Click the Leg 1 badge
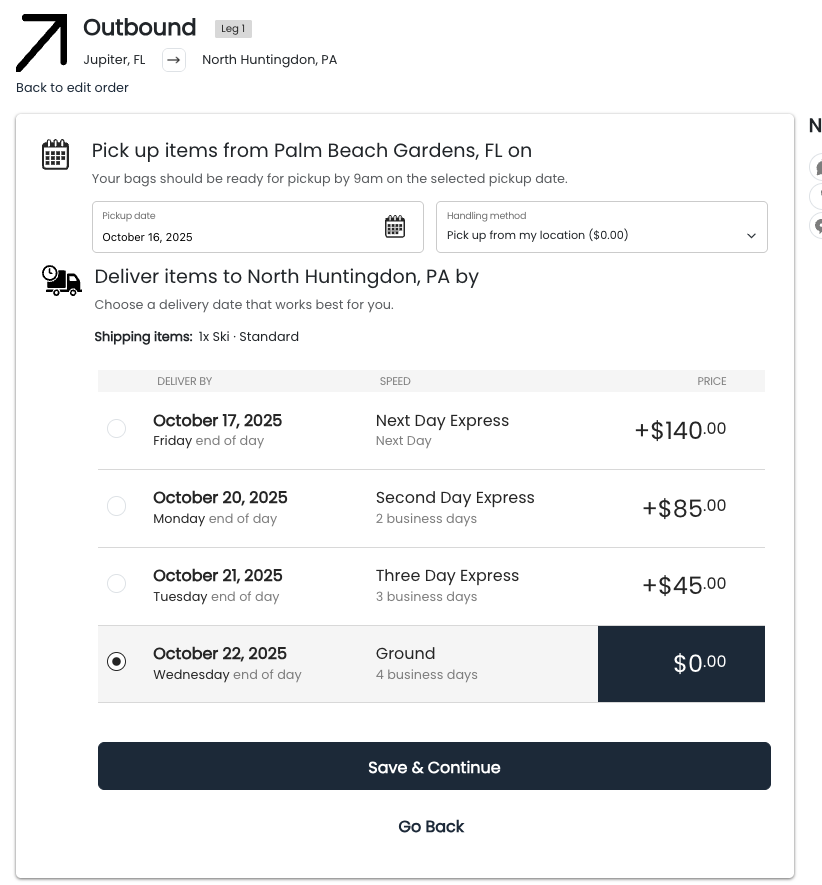Image resolution: width=822 pixels, height=885 pixels. [233, 29]
